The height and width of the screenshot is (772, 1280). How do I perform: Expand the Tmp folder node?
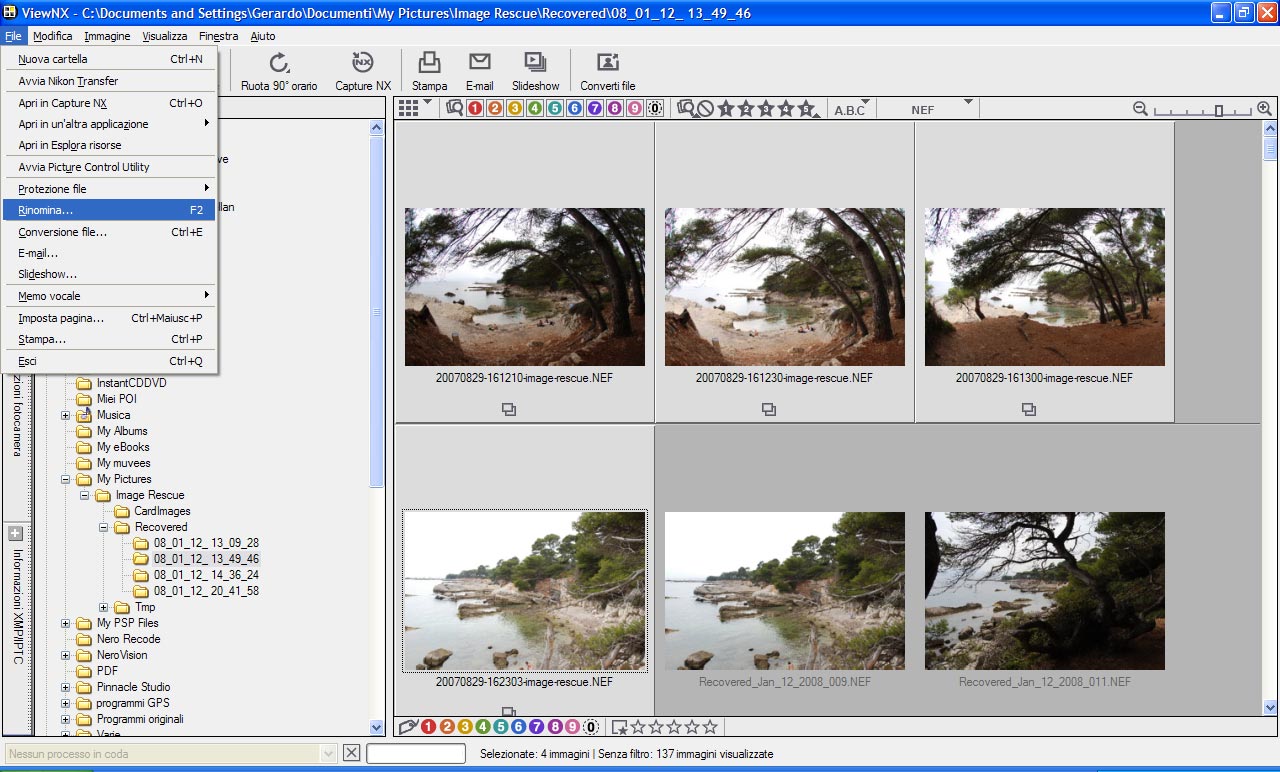(103, 607)
